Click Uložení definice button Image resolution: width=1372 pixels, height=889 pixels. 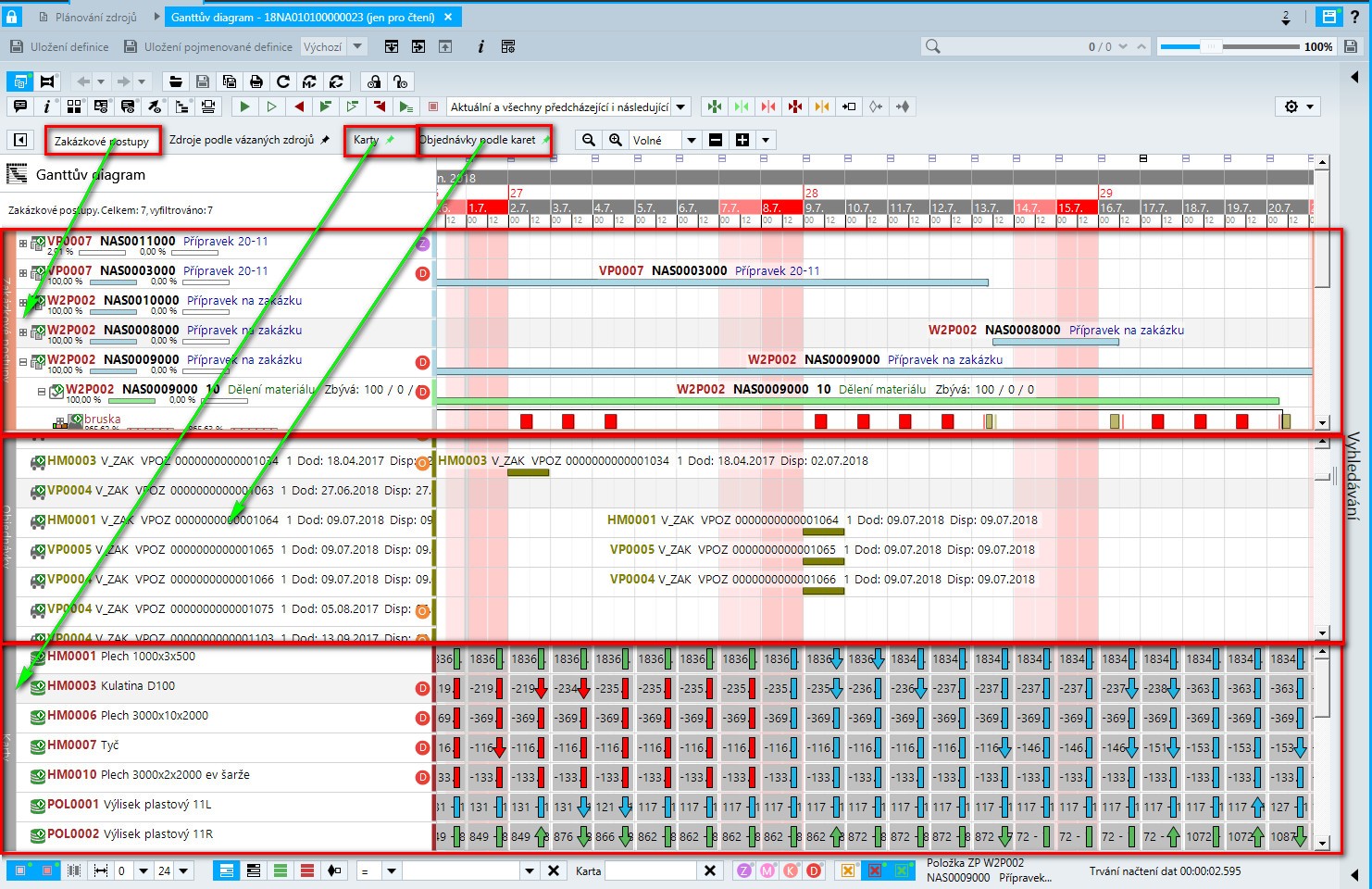click(x=59, y=46)
